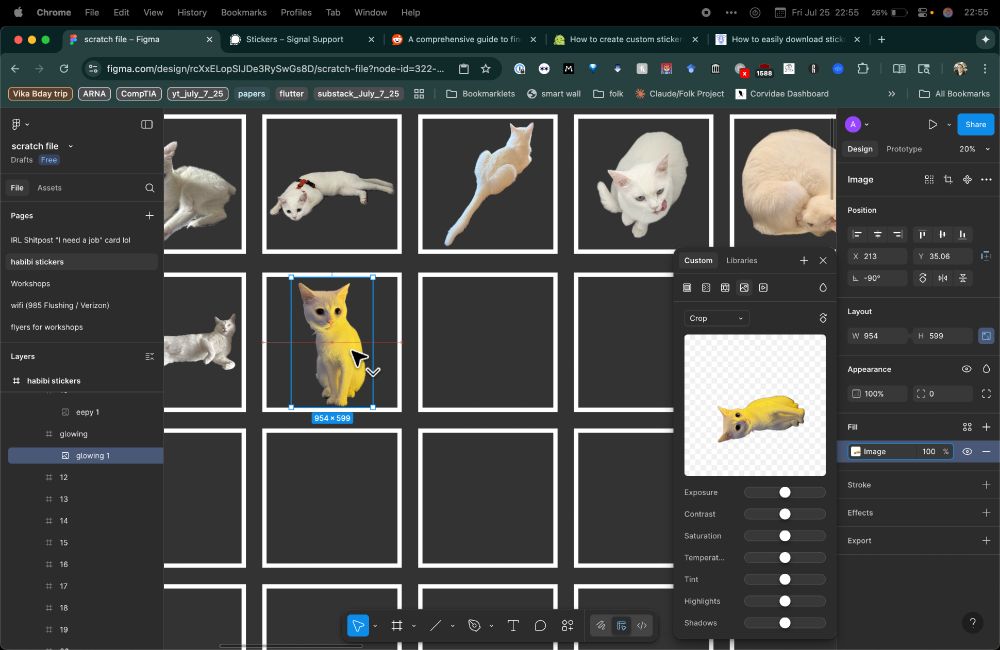Open dropdown arrow next to Move tool
1000x650 pixels.
(375, 626)
